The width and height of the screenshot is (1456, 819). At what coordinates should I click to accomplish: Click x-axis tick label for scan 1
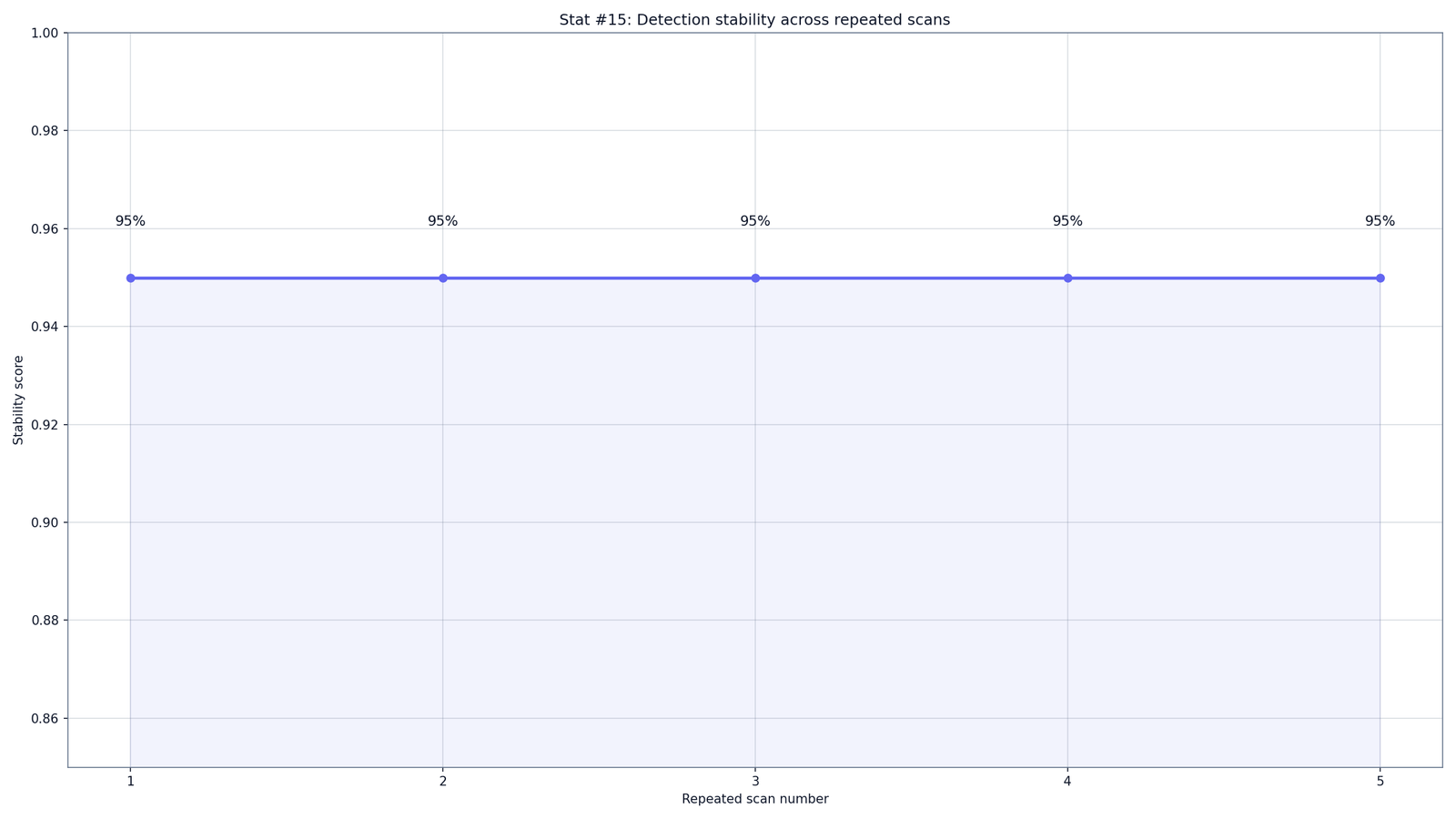pyautogui.click(x=130, y=781)
